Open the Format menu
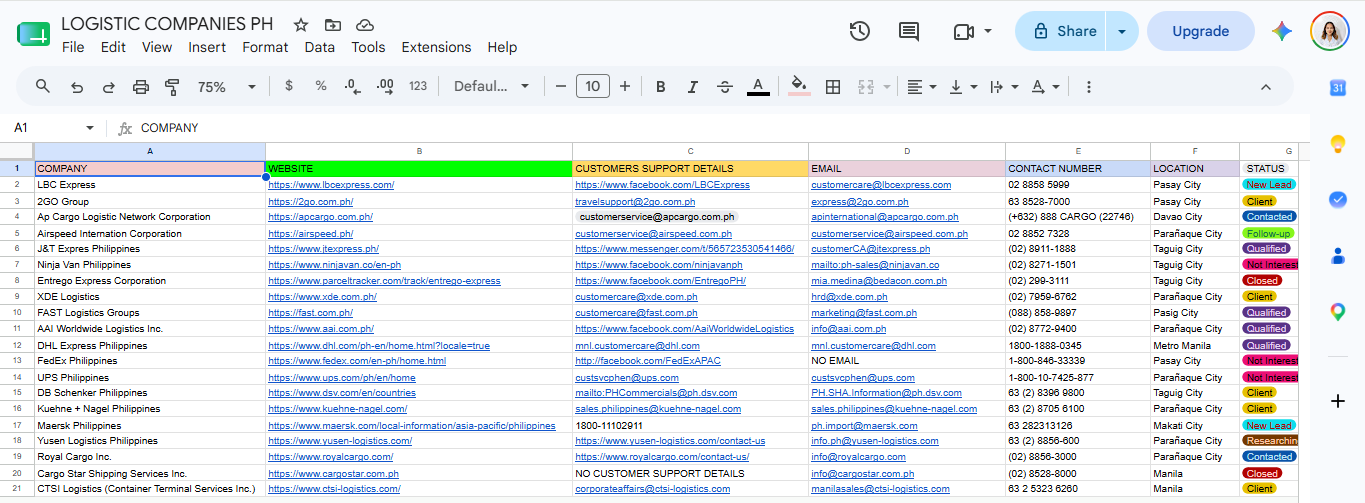 click(x=265, y=47)
